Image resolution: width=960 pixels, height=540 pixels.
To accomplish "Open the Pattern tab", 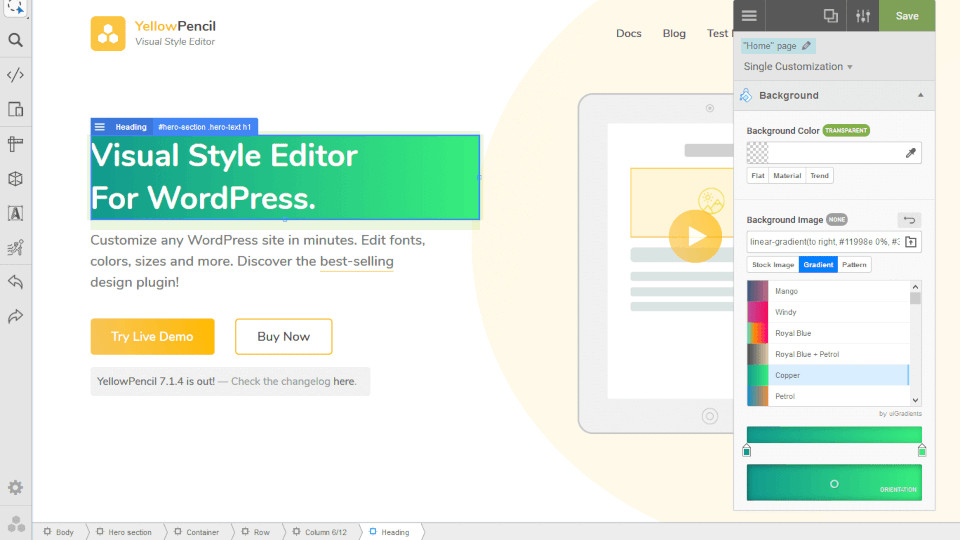I will (x=854, y=264).
